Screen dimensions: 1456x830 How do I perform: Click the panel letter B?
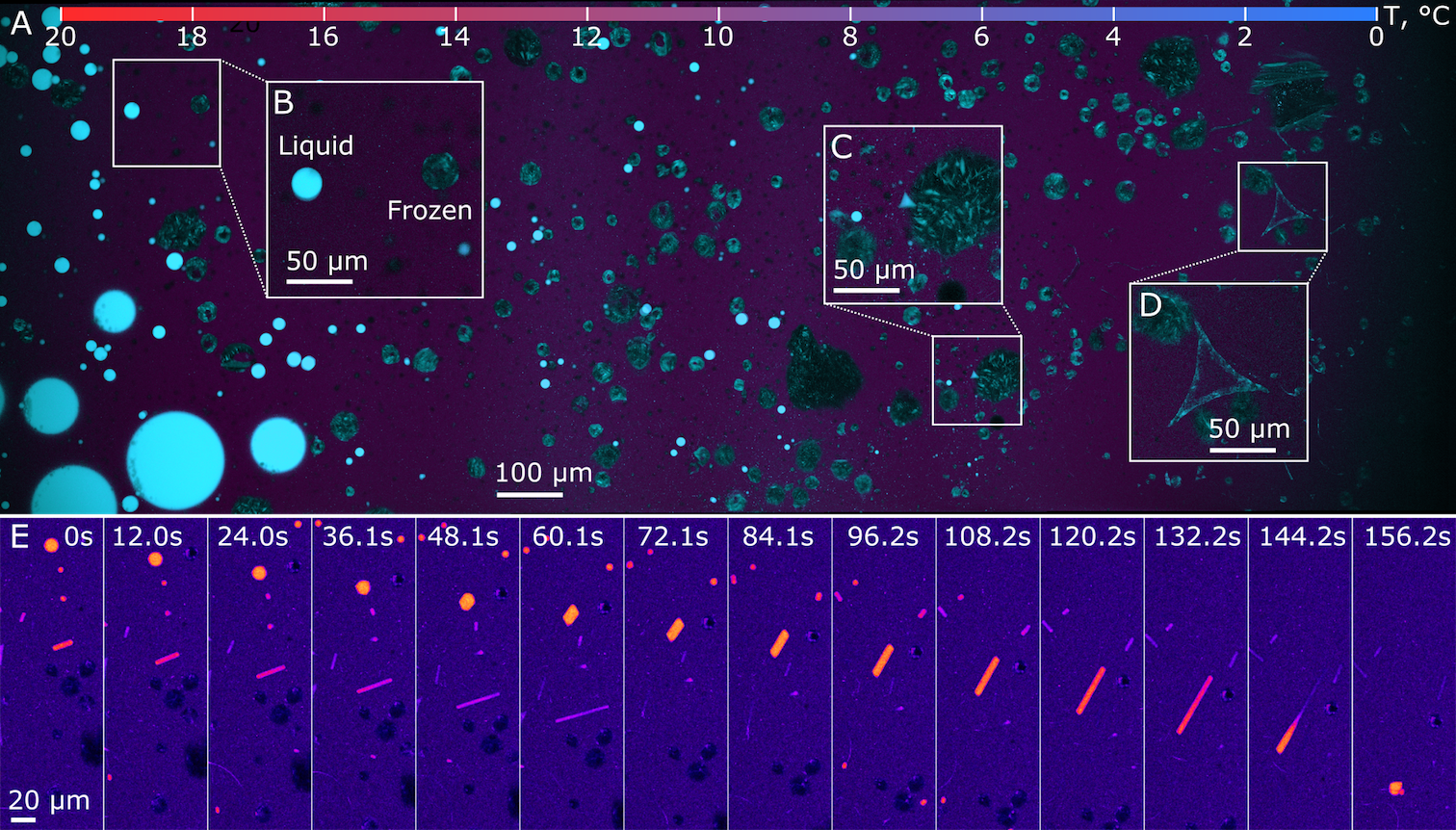(284, 103)
